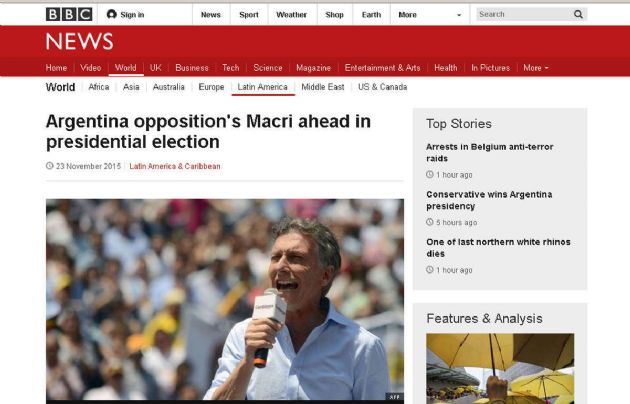The height and width of the screenshot is (404, 630).
Task: Open the top More dropdown arrow
Action: pos(459,15)
